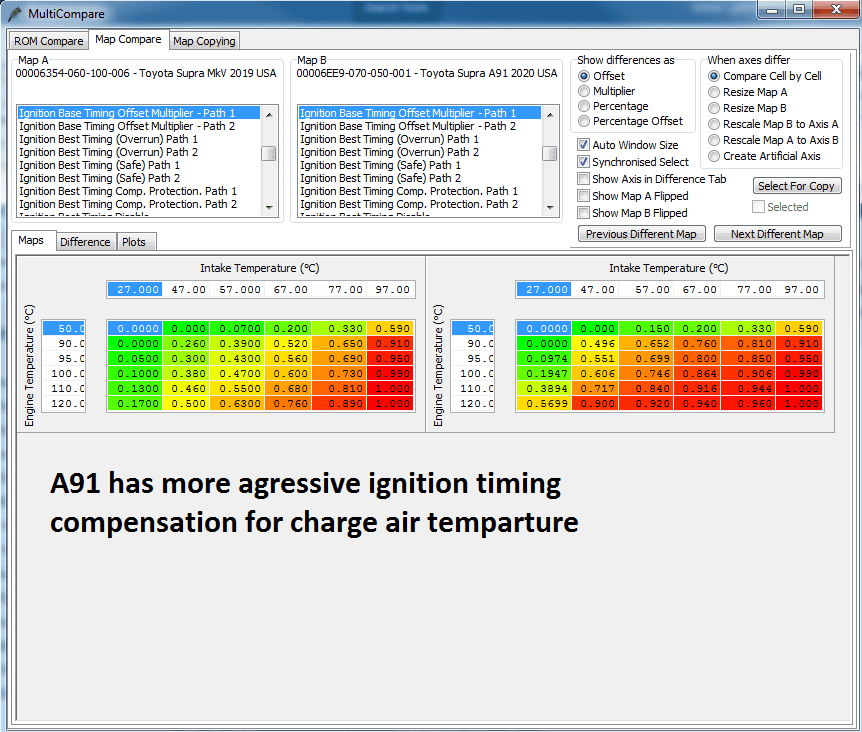The image size is (862, 732).
Task: Click Map A cell value 0.890
Action: (340, 404)
